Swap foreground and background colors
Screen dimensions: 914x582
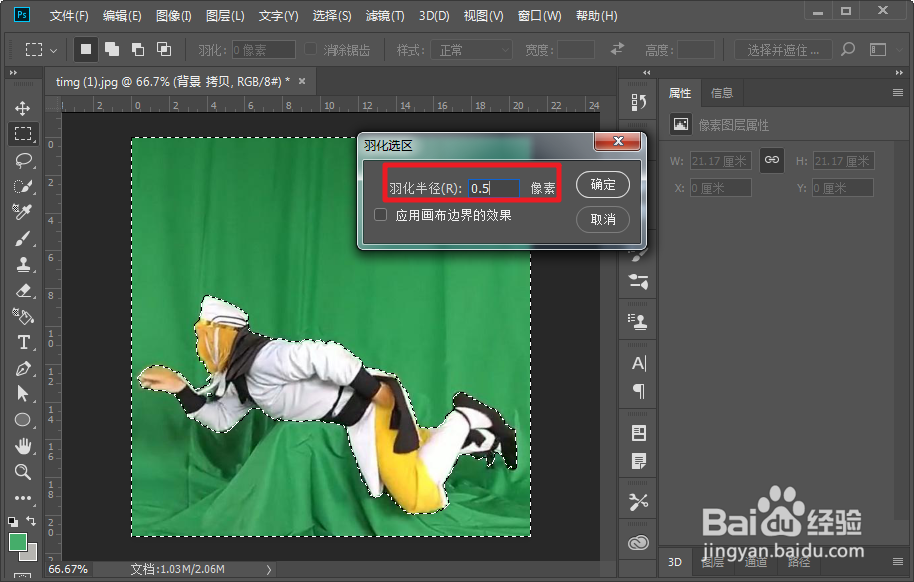click(31, 521)
